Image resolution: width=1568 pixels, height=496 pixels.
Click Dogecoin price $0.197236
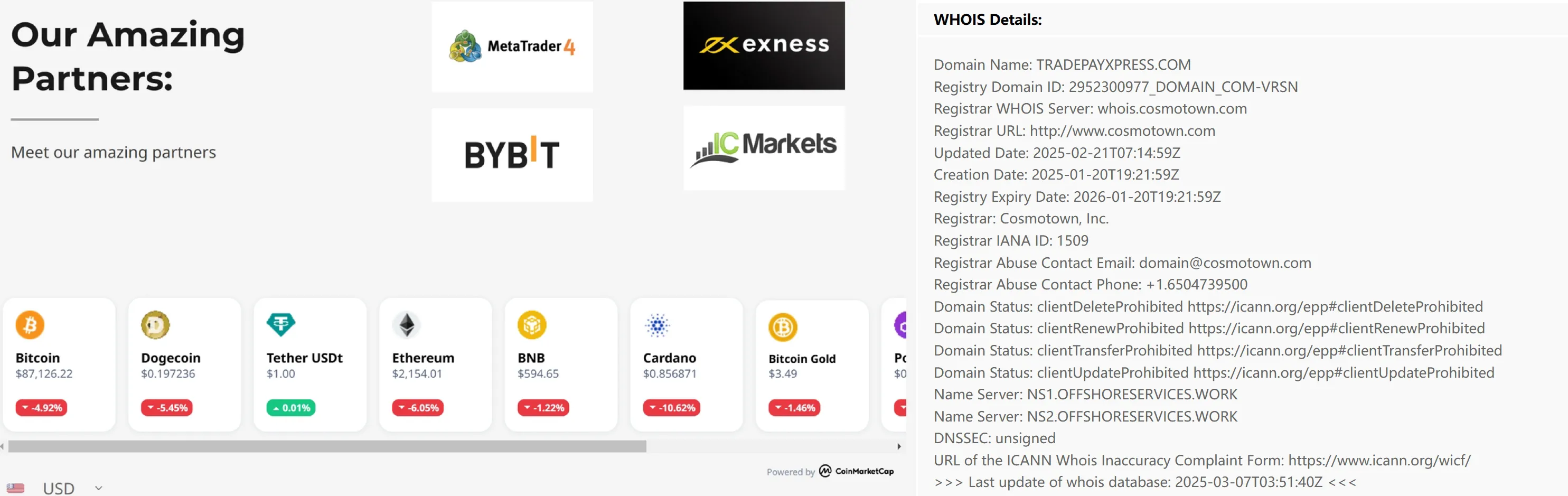pyautogui.click(x=168, y=373)
